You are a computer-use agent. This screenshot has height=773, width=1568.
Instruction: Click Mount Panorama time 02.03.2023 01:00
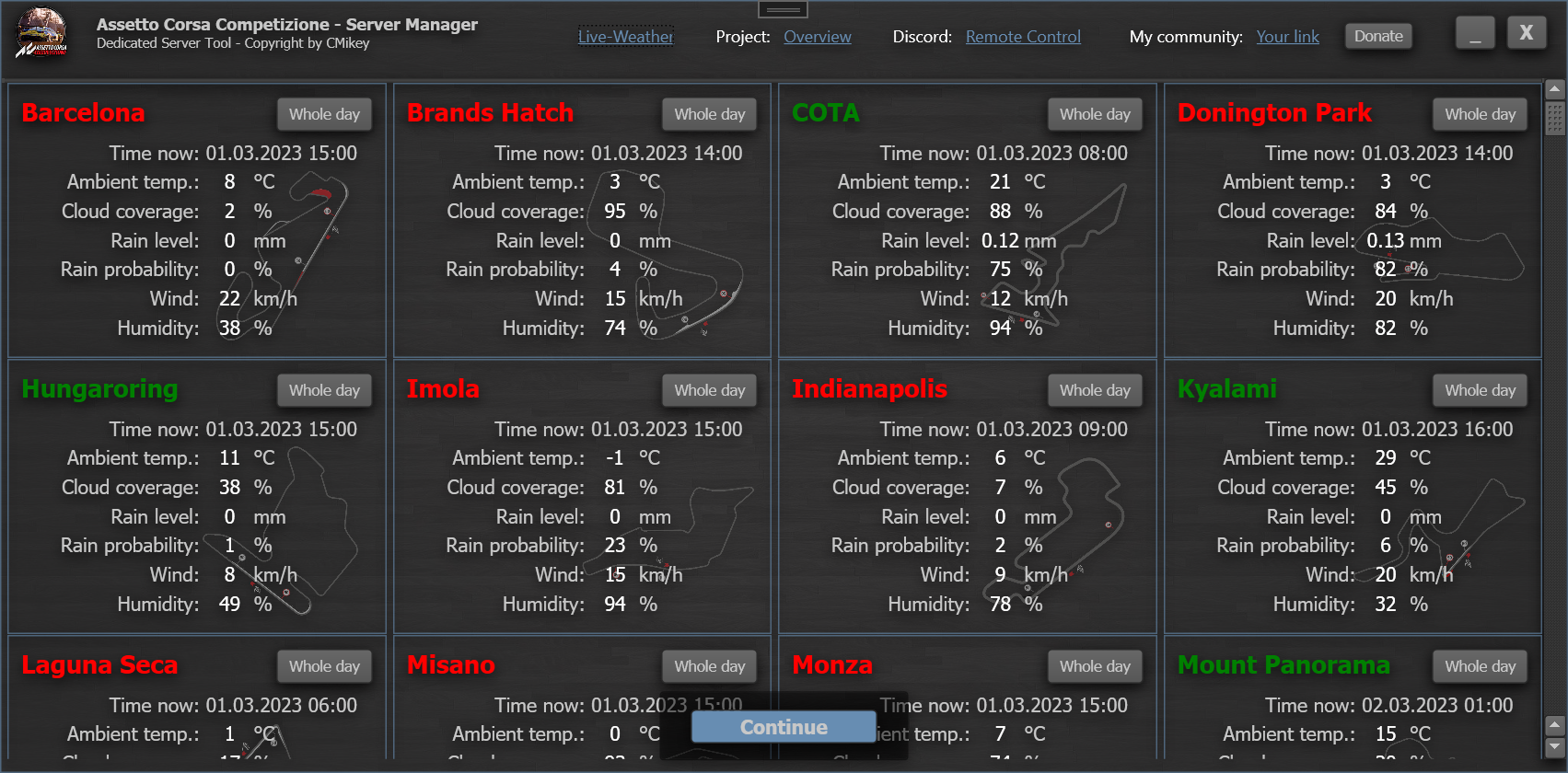[x=1437, y=705]
